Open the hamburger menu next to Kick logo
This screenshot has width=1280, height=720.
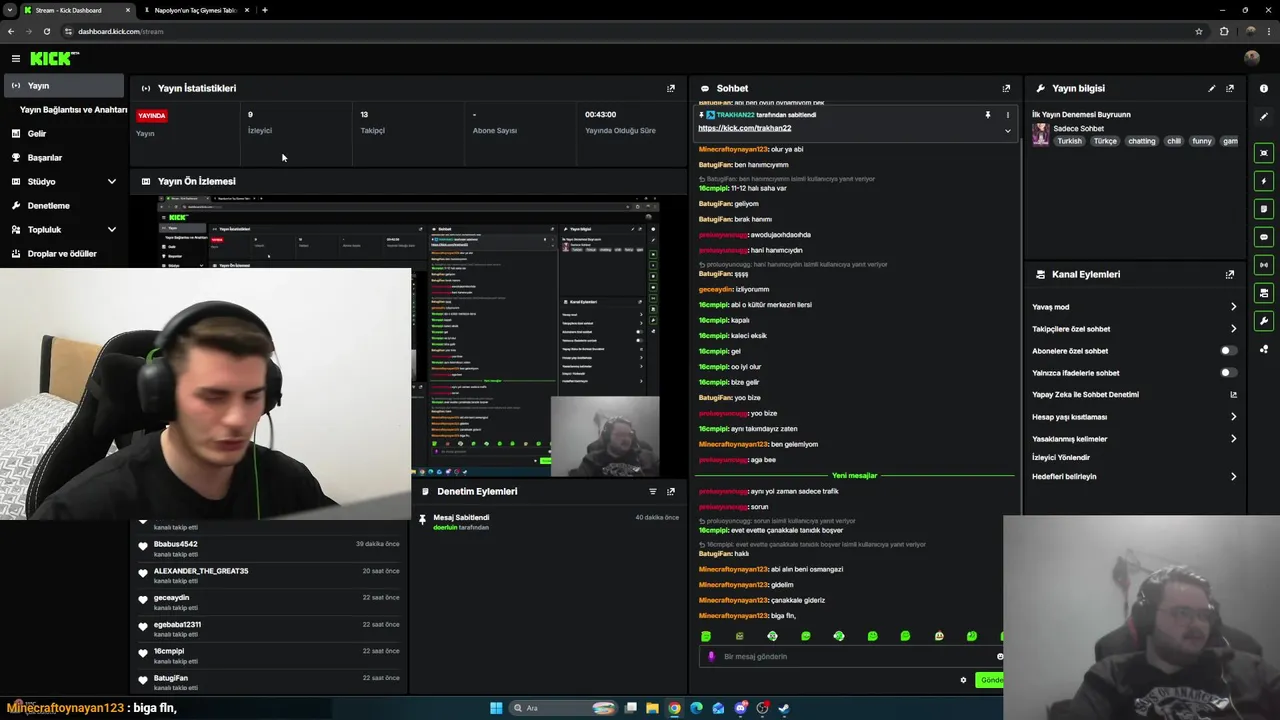[x=15, y=59]
